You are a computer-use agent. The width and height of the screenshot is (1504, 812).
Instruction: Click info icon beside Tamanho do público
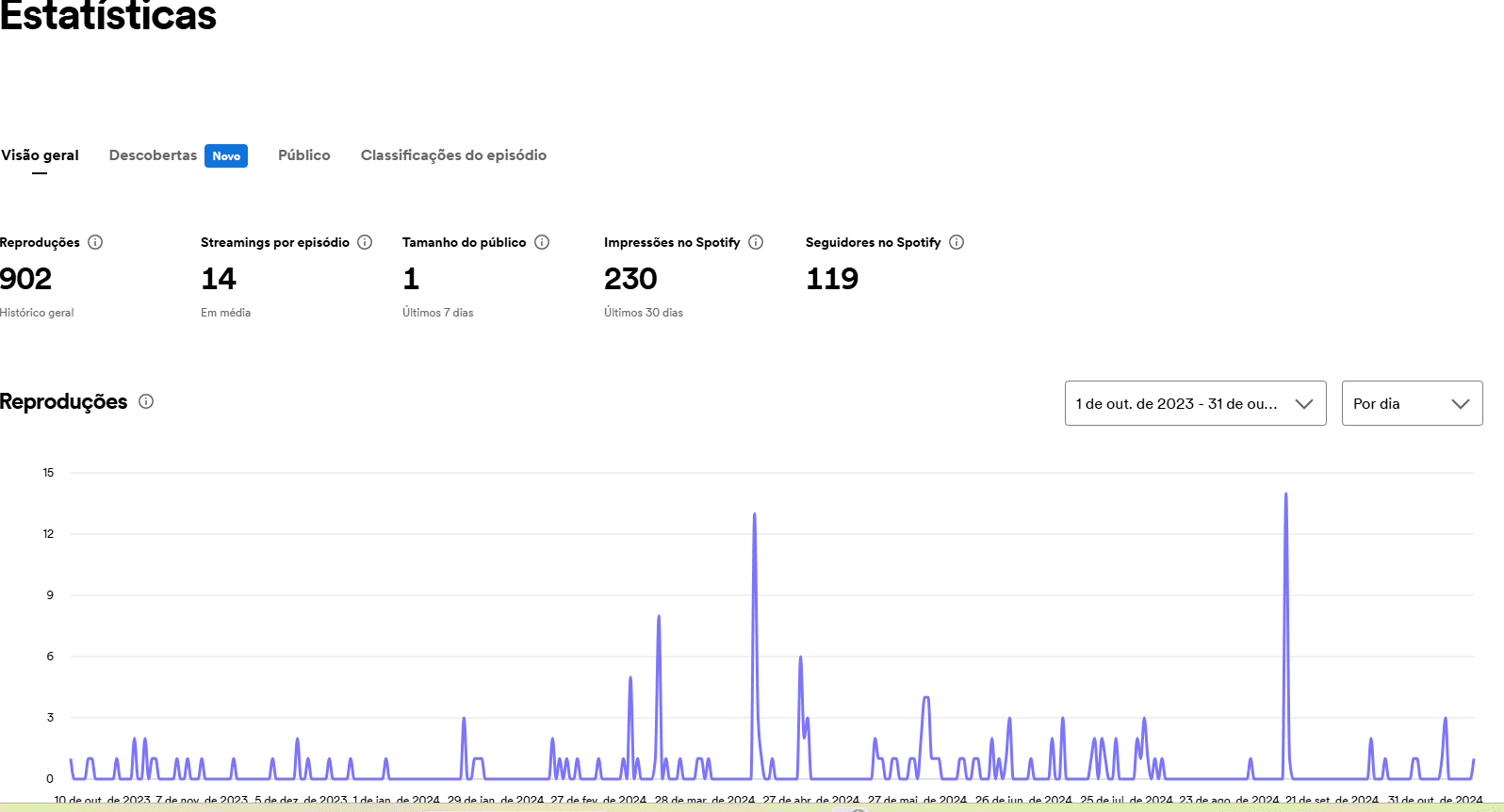(x=542, y=242)
